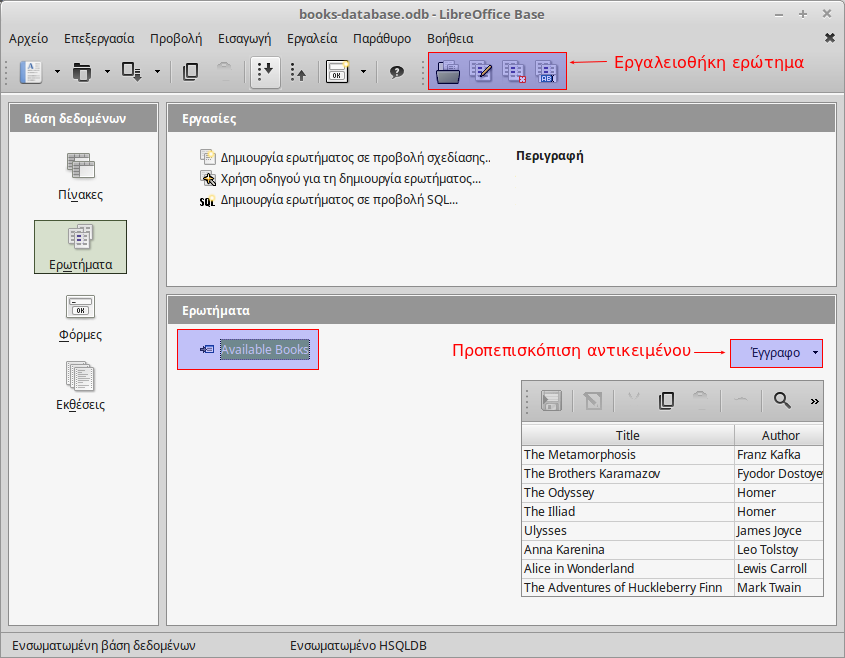Select the Available Books query
845x658 pixels.
tap(265, 349)
